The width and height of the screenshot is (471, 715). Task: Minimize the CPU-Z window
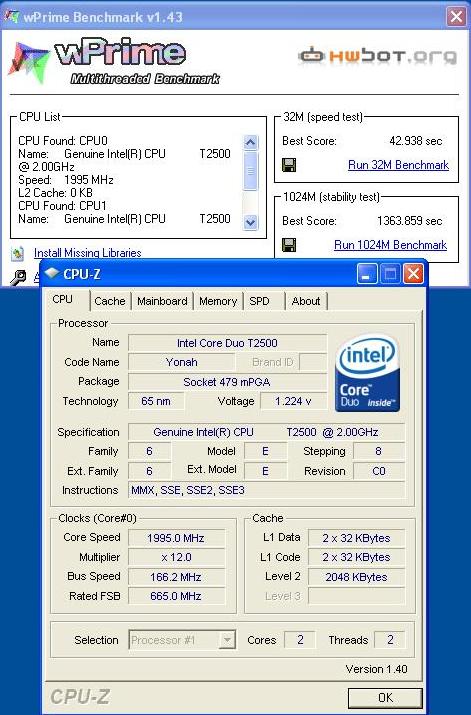[367, 274]
